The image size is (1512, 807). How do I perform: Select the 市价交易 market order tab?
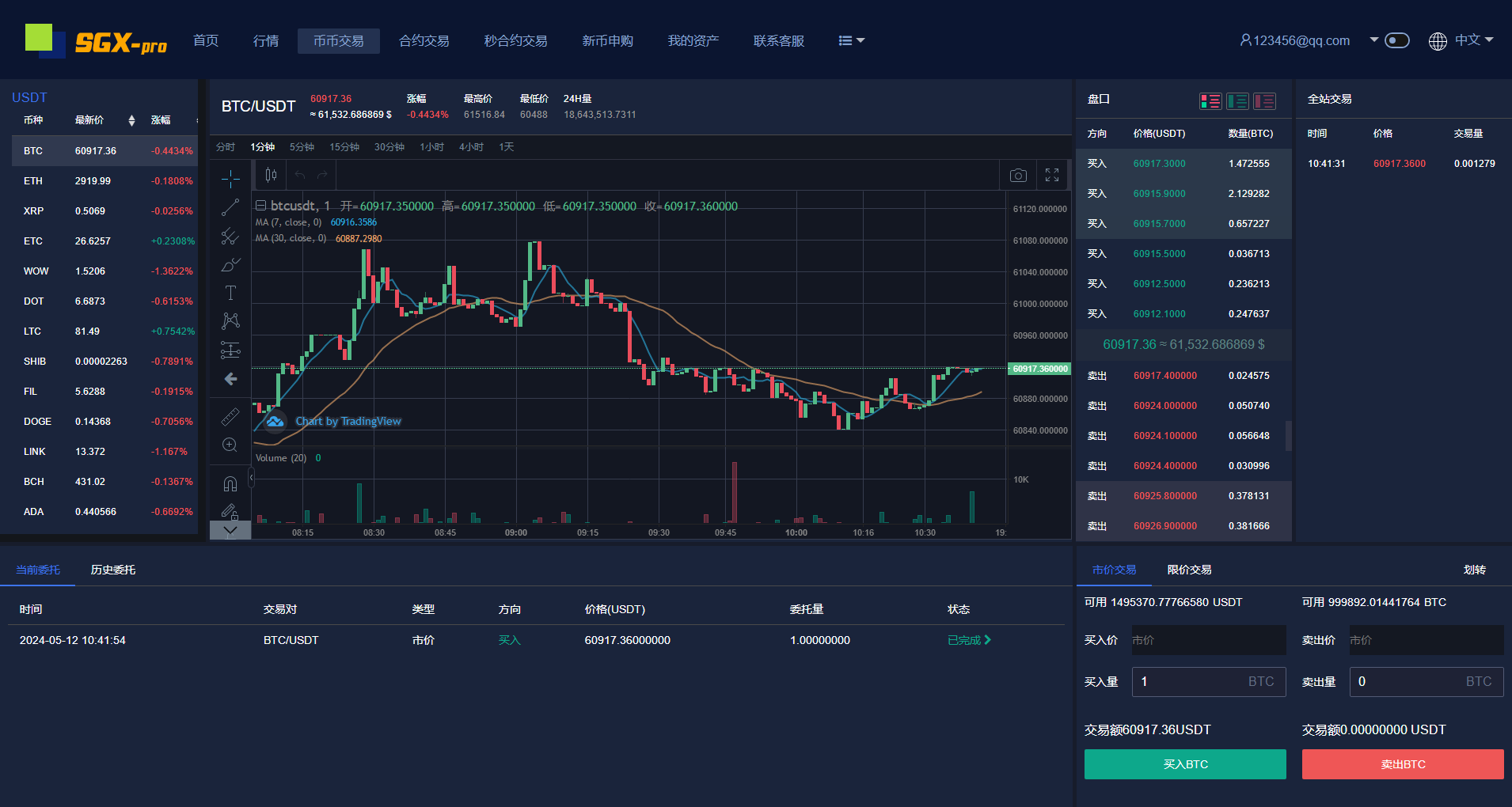(x=1114, y=570)
